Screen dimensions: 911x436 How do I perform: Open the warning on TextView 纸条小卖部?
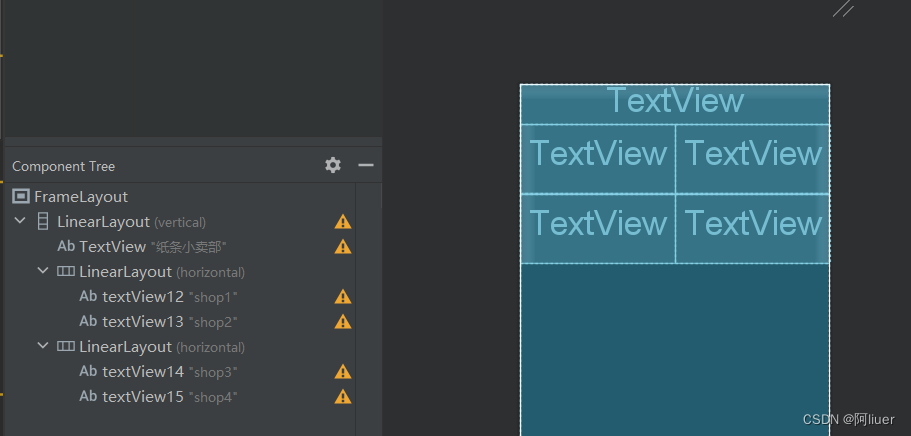(343, 247)
